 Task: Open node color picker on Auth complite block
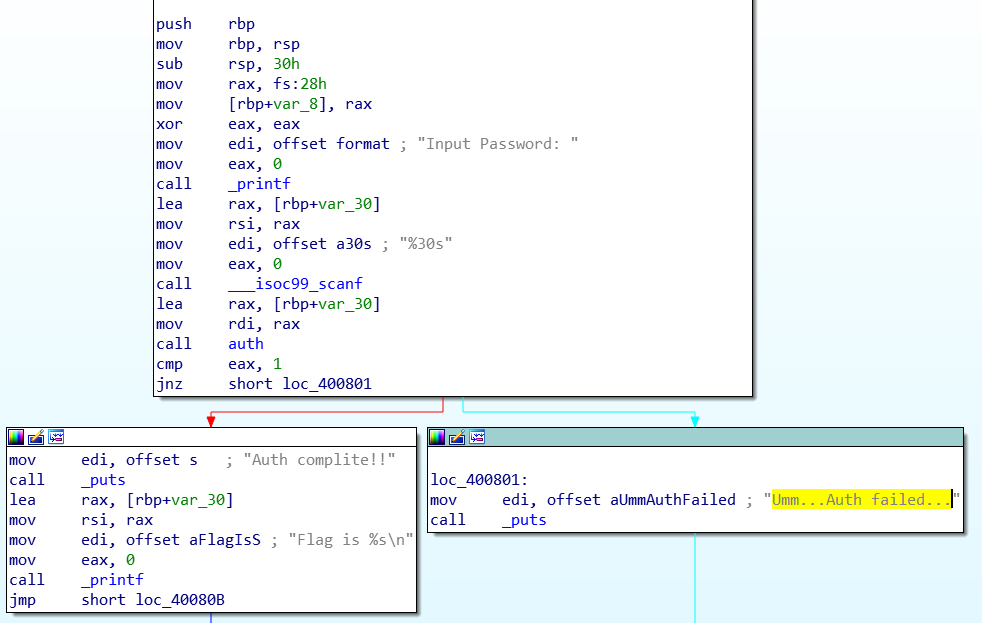click(16, 437)
